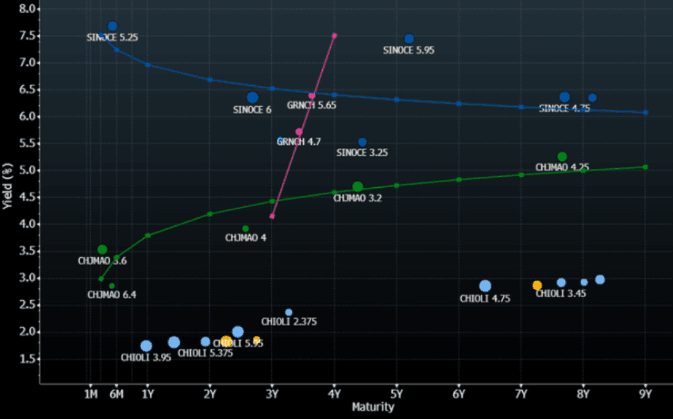
Task: Select the CHIOLI 2.375 light-blue dot
Action: tap(289, 313)
